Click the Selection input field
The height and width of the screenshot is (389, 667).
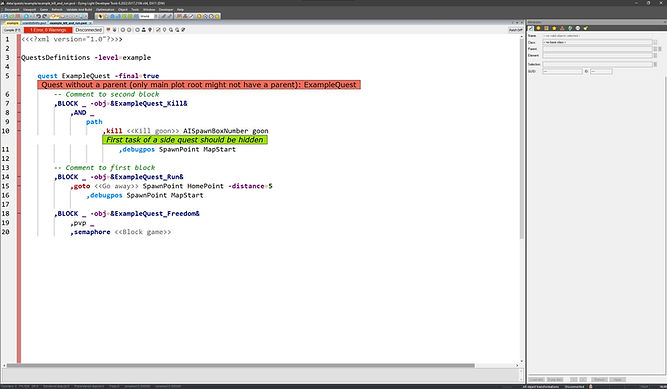[597, 64]
